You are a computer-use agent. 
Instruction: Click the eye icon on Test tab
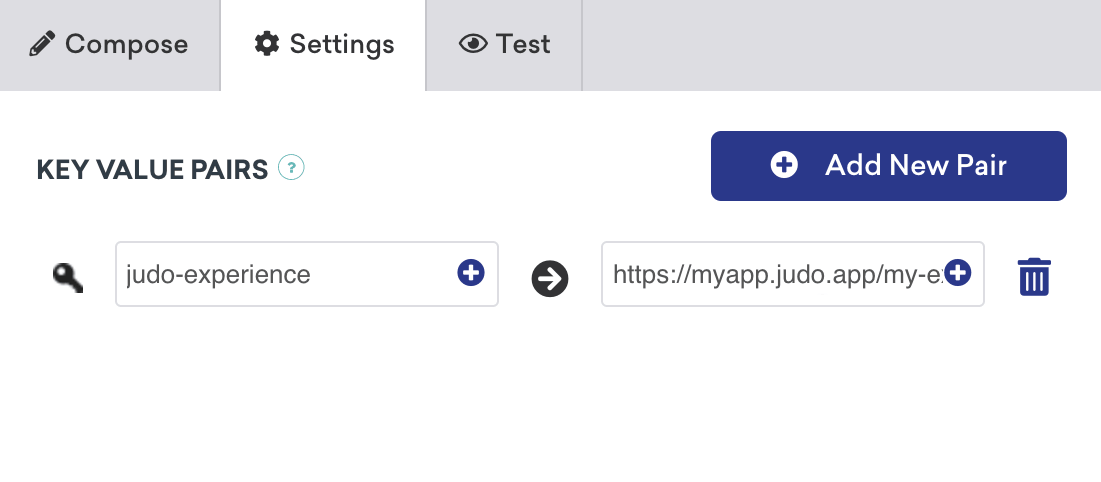pos(472,45)
